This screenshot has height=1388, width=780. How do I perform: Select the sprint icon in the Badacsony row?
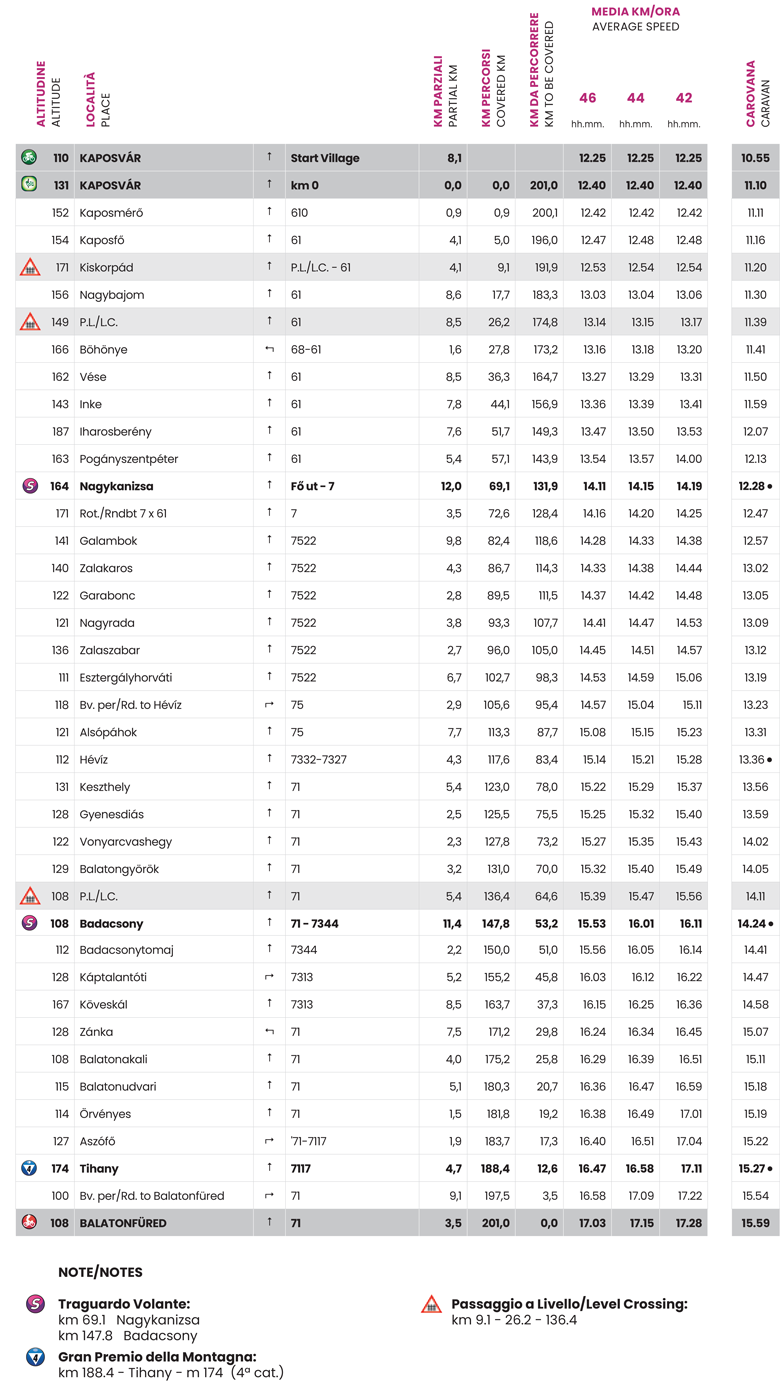coord(29,923)
